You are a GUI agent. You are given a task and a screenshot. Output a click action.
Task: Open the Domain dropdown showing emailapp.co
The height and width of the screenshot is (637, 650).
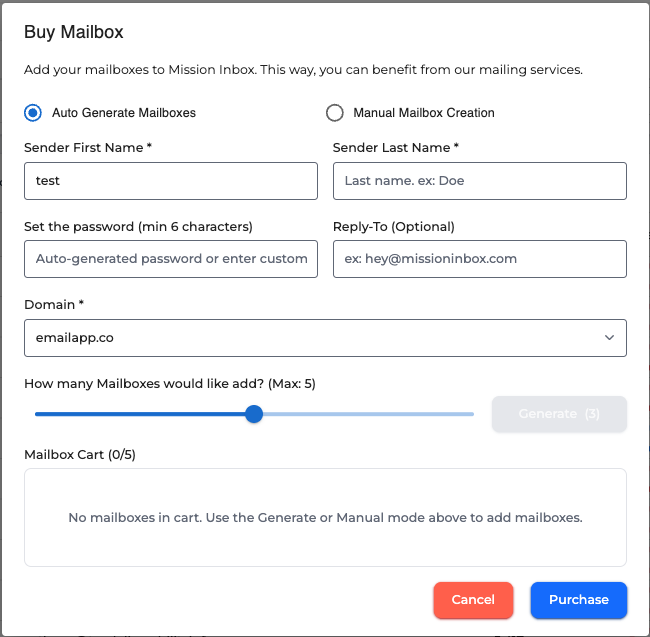(x=310, y=338)
